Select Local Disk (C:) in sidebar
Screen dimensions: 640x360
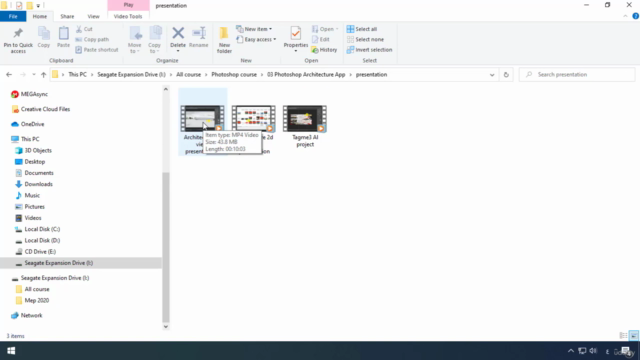42,229
